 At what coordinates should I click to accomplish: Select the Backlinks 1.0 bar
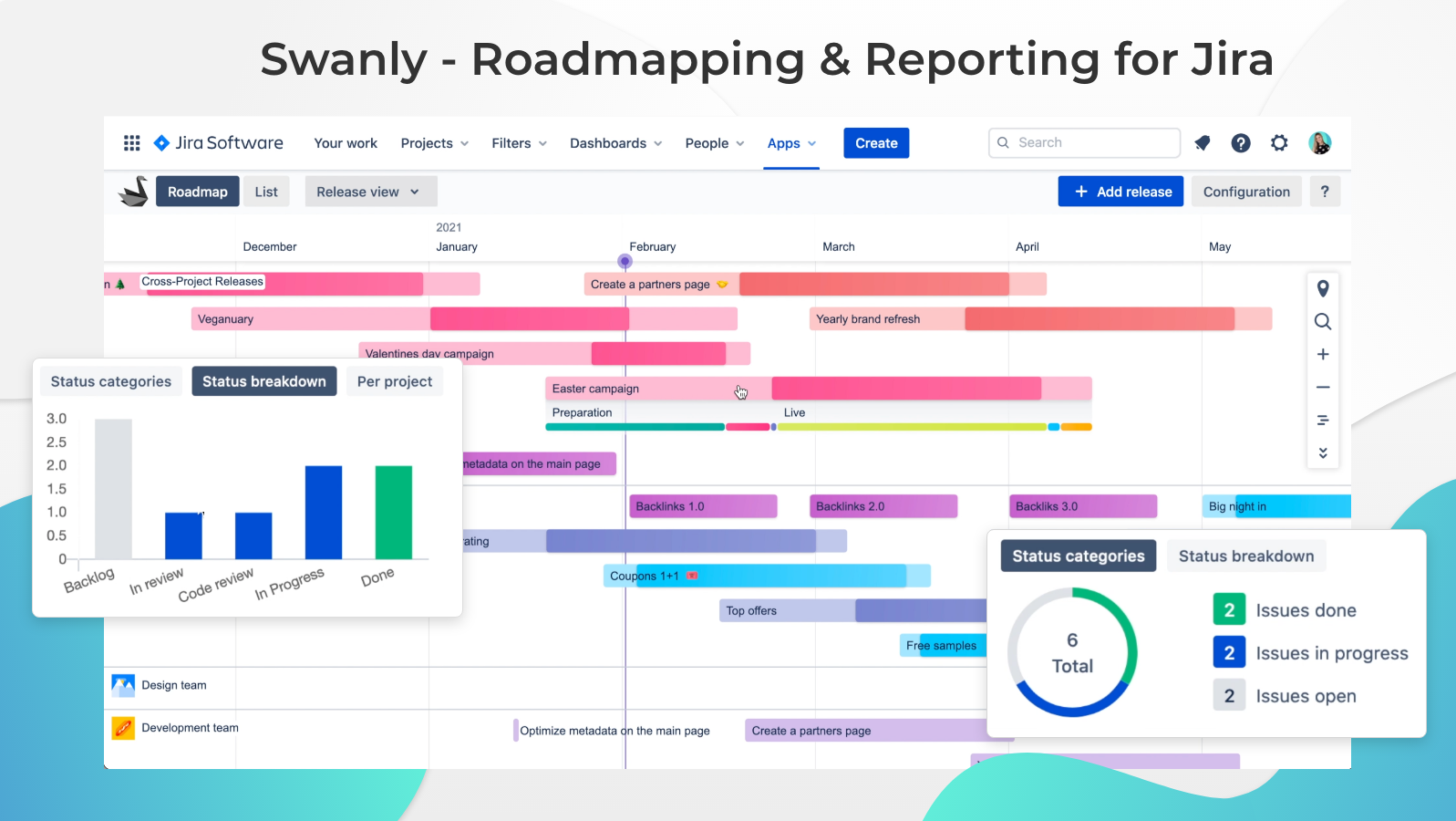tap(703, 506)
